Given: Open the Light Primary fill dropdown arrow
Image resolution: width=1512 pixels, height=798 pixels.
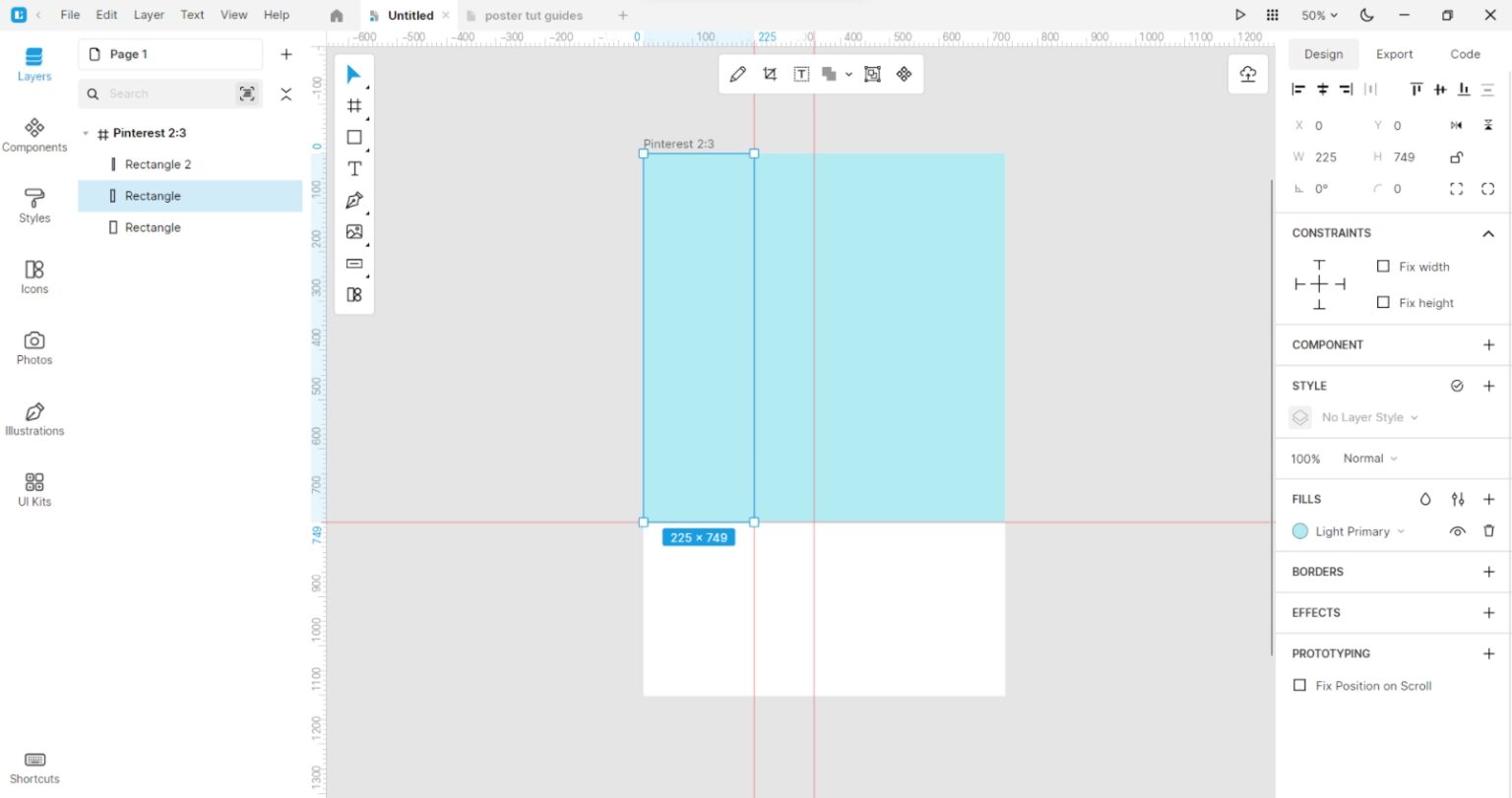Looking at the screenshot, I should click(x=1402, y=532).
